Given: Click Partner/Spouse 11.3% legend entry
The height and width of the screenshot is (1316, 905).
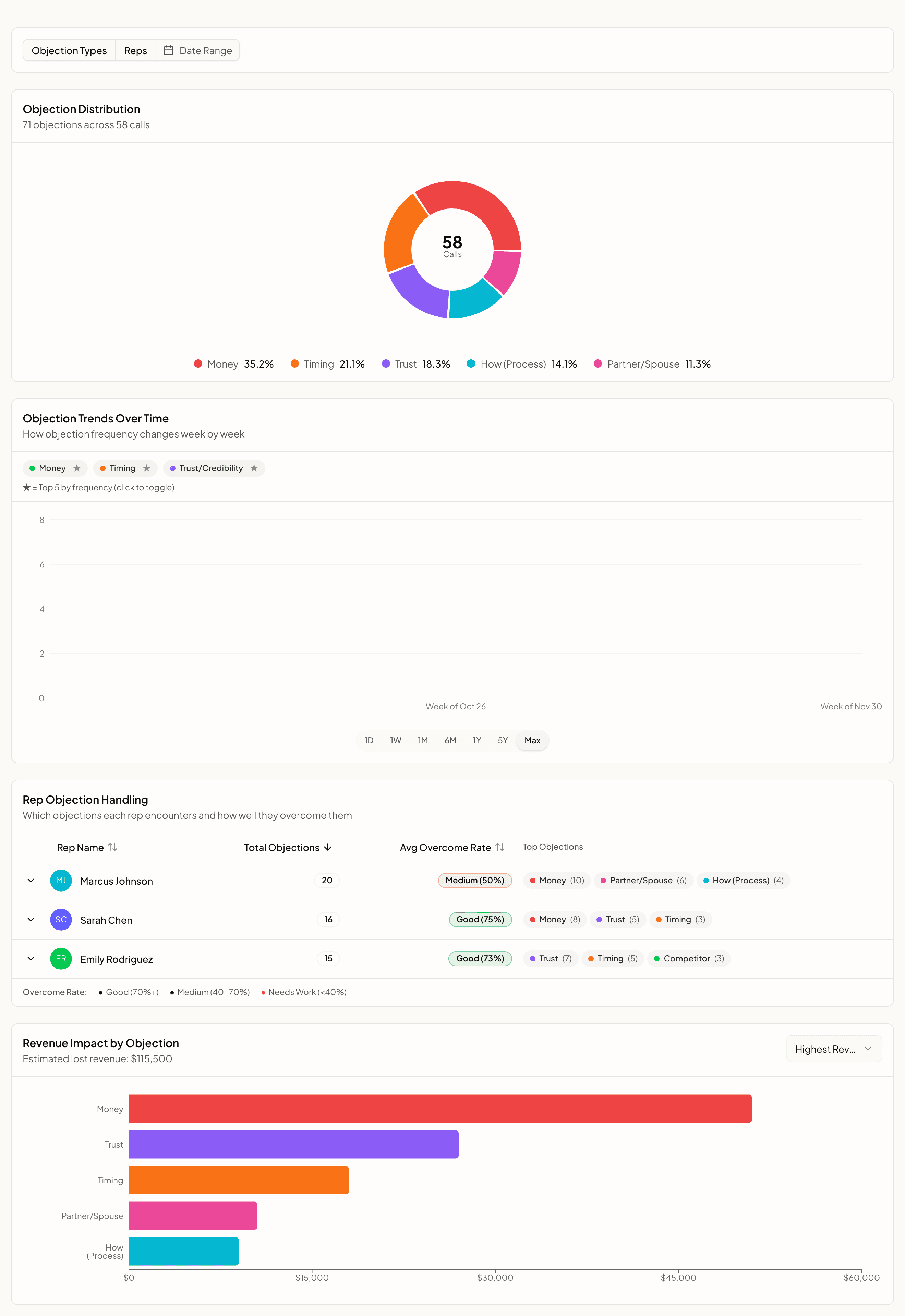Looking at the screenshot, I should pos(652,363).
